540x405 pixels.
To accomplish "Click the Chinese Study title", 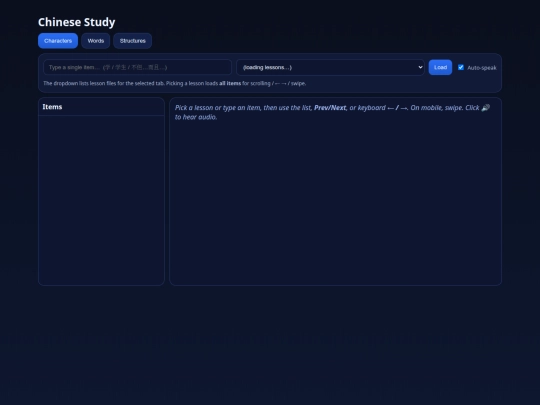I will pos(76,22).
